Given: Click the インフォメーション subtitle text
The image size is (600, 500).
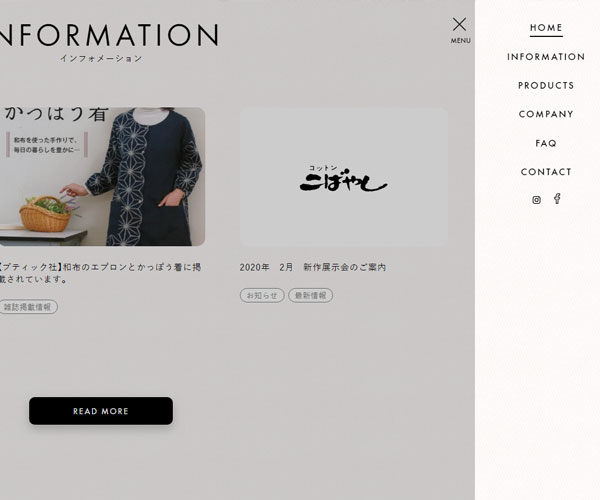Looking at the screenshot, I should [x=101, y=59].
